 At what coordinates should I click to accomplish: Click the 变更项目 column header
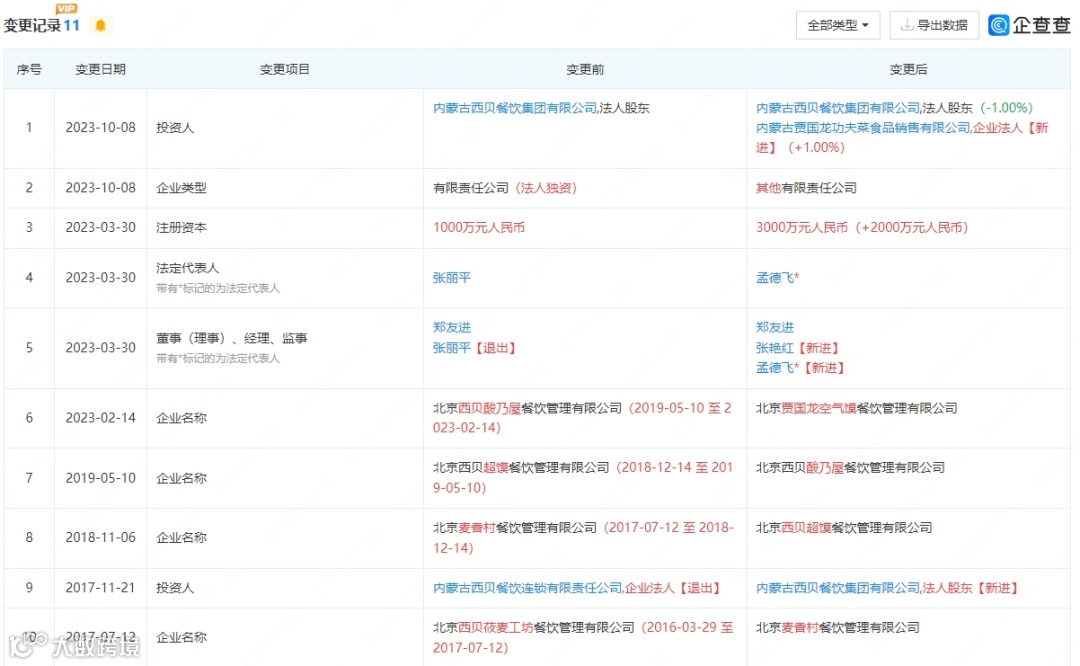[284, 70]
